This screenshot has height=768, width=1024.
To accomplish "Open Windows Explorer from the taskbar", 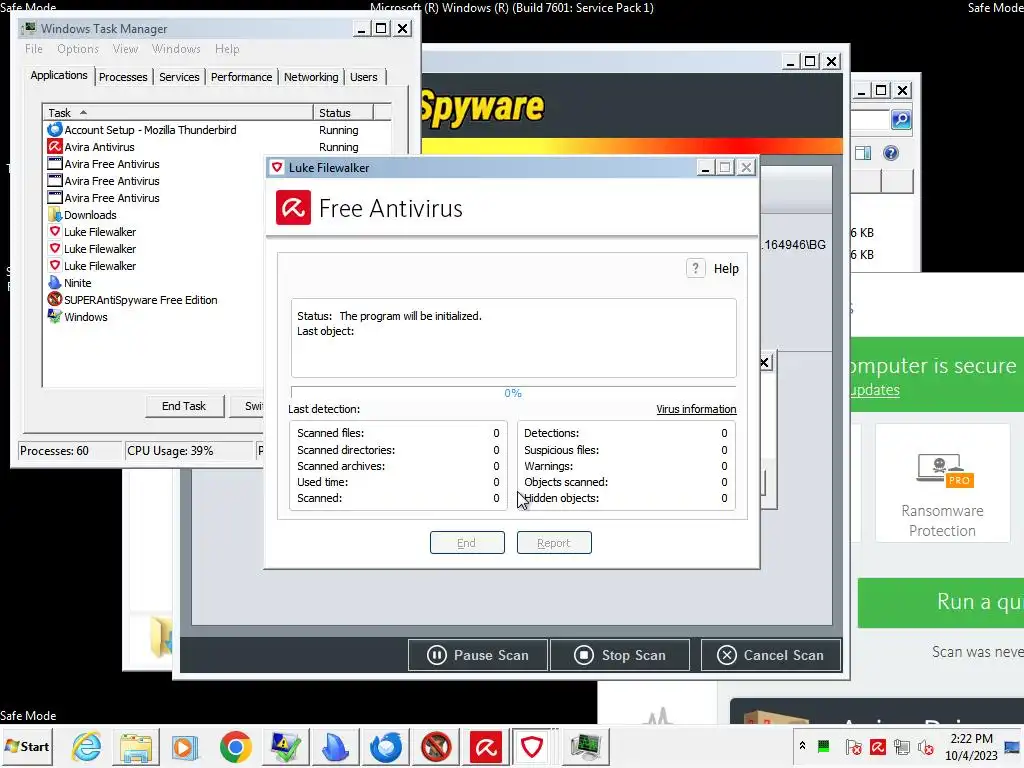I will [136, 746].
